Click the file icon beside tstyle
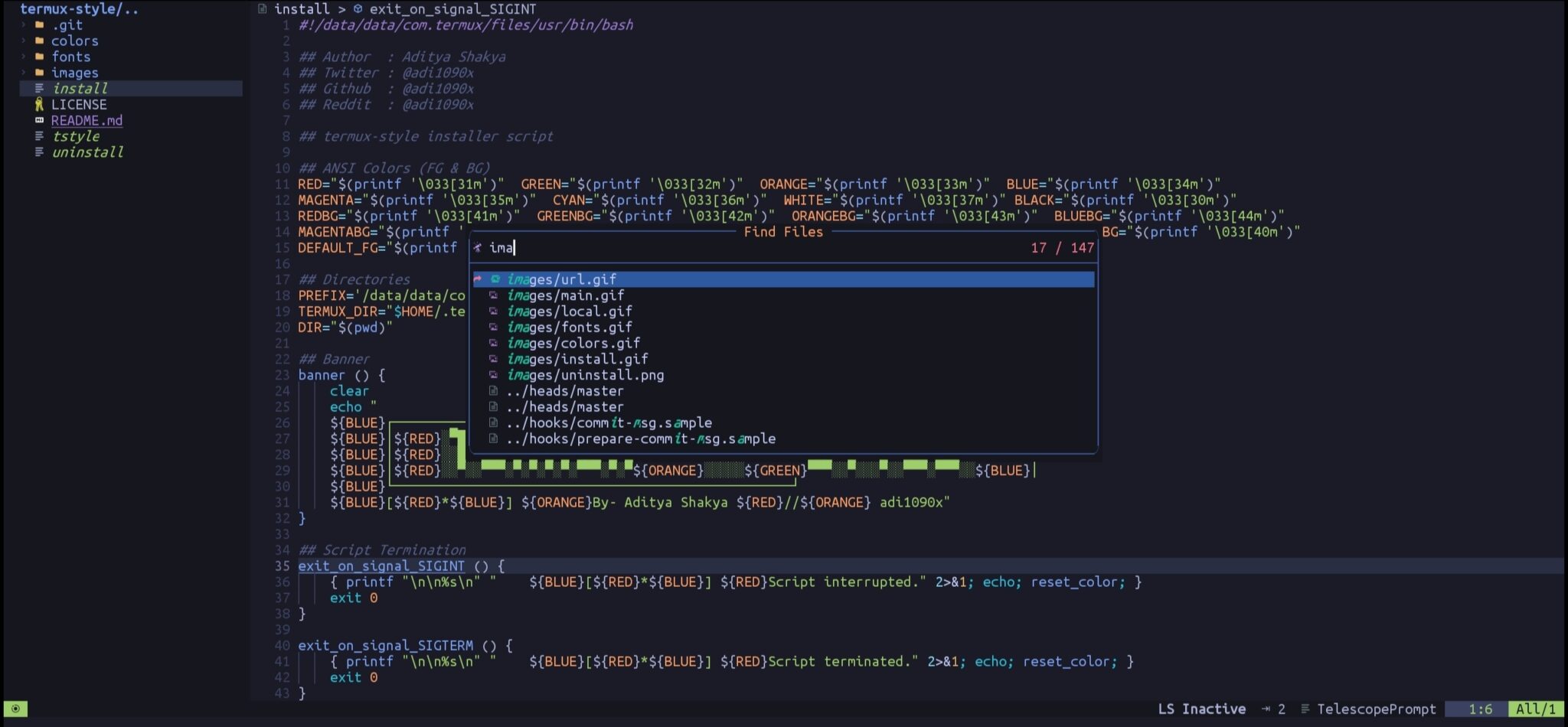The image size is (1568, 727). [x=39, y=136]
